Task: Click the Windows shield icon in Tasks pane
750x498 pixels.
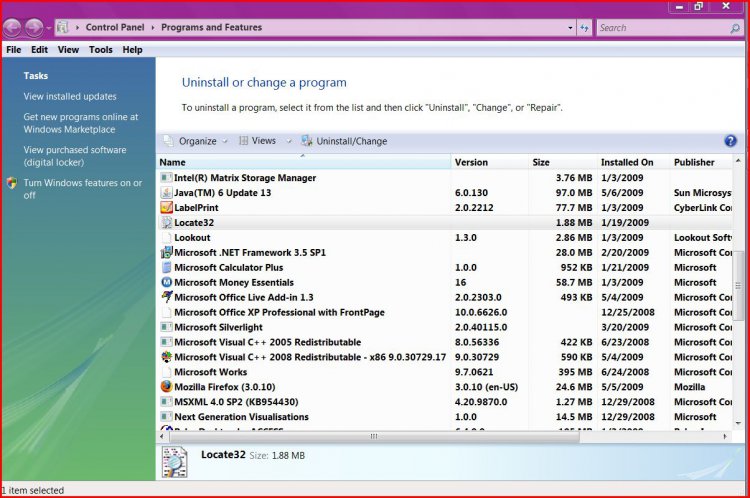Action: pos(12,183)
